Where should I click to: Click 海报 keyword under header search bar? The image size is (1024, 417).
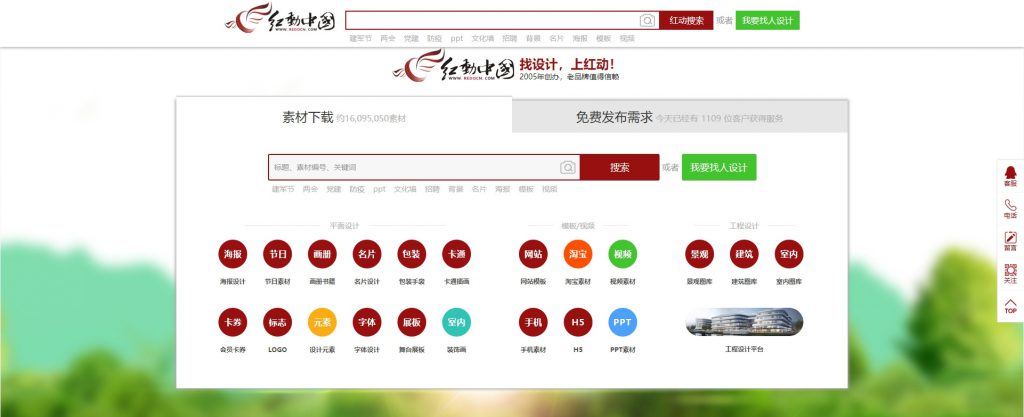pos(580,39)
